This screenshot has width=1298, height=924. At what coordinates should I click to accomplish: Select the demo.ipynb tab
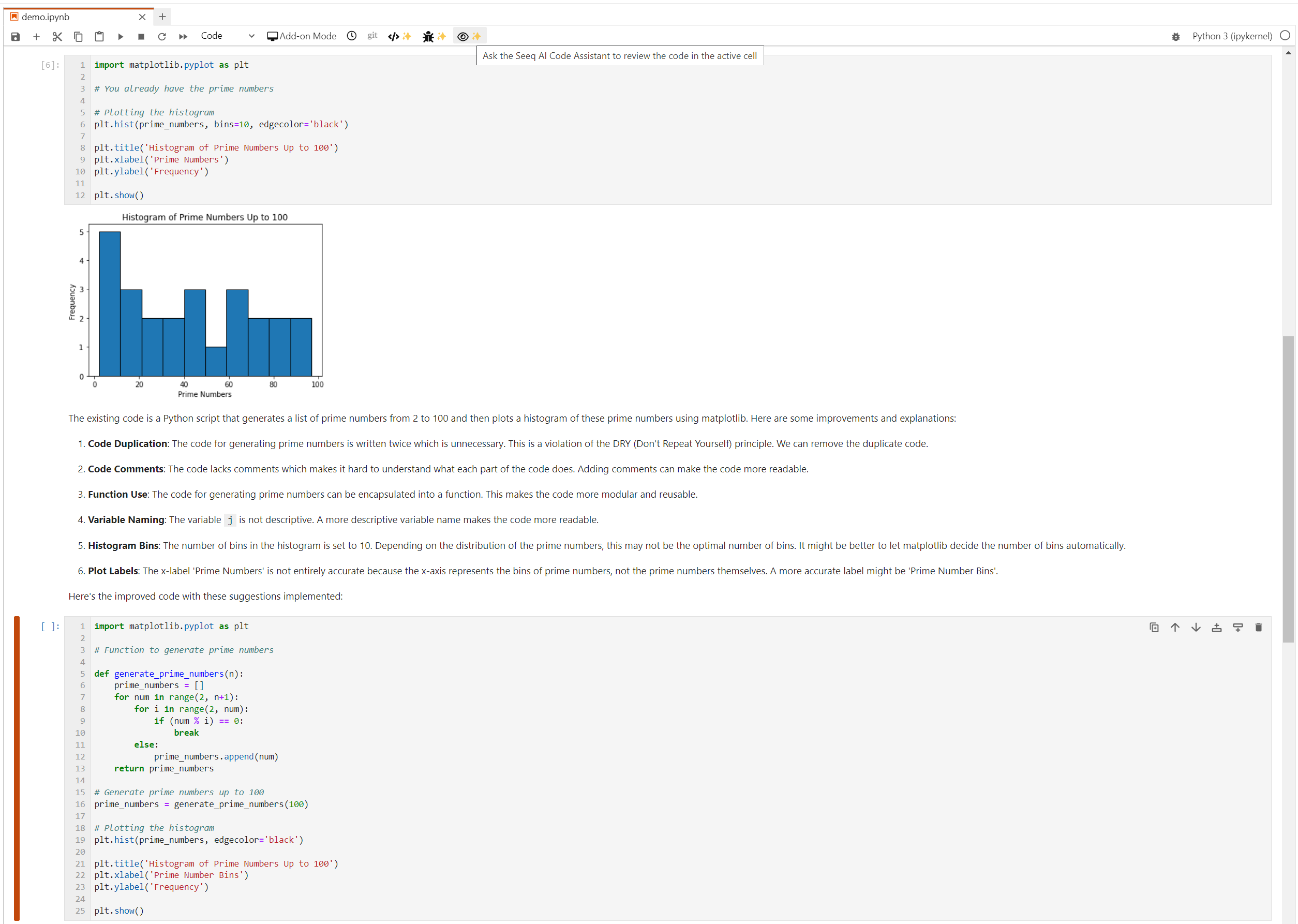46,17
